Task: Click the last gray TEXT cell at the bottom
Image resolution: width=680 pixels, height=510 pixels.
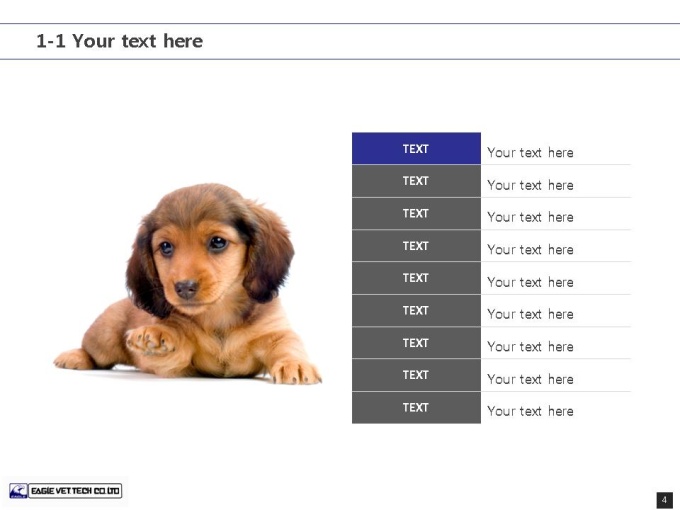Action: tap(416, 408)
